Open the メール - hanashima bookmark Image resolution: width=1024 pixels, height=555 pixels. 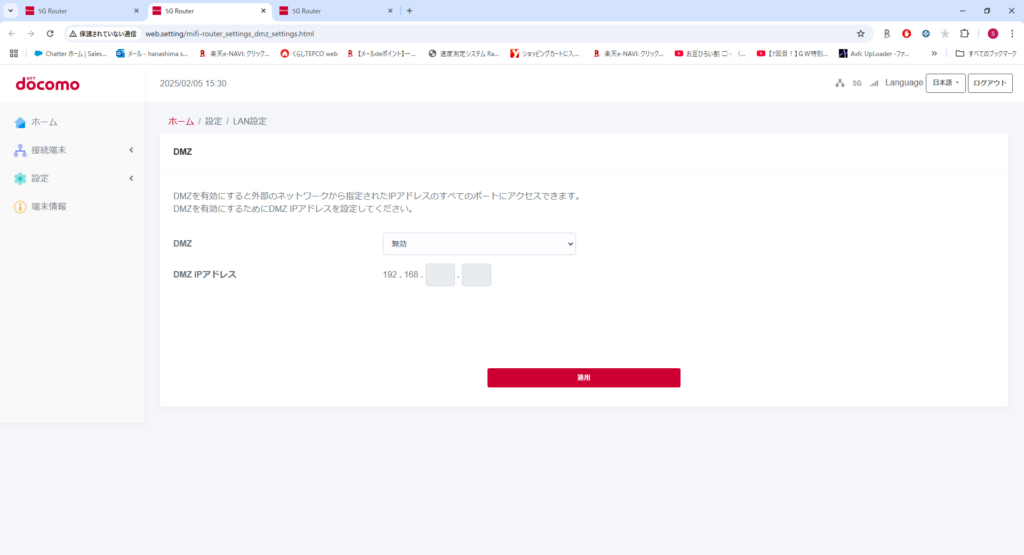click(152, 54)
